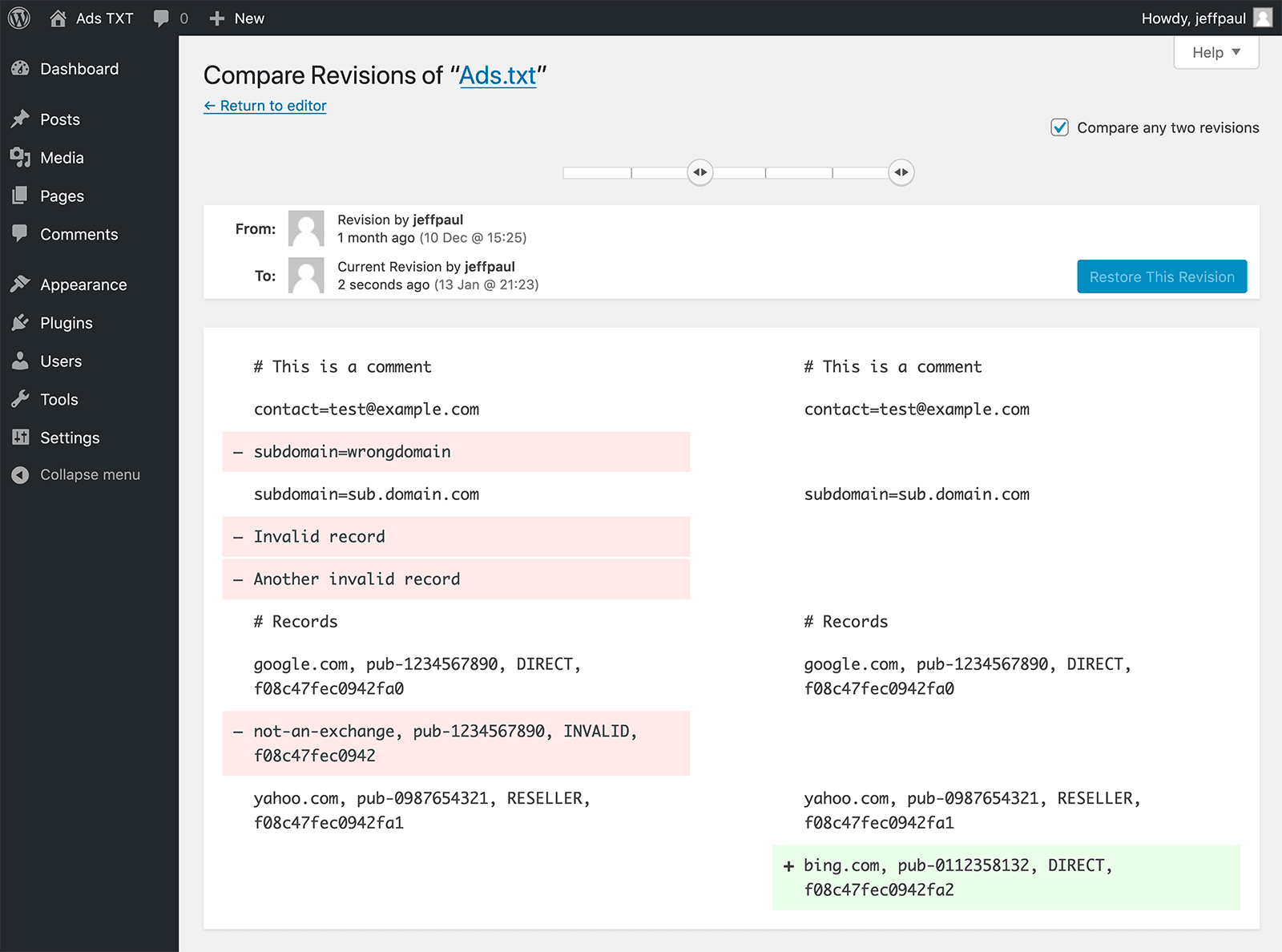Click the Collapse menu arrow icon
The height and width of the screenshot is (952, 1282).
(20, 475)
